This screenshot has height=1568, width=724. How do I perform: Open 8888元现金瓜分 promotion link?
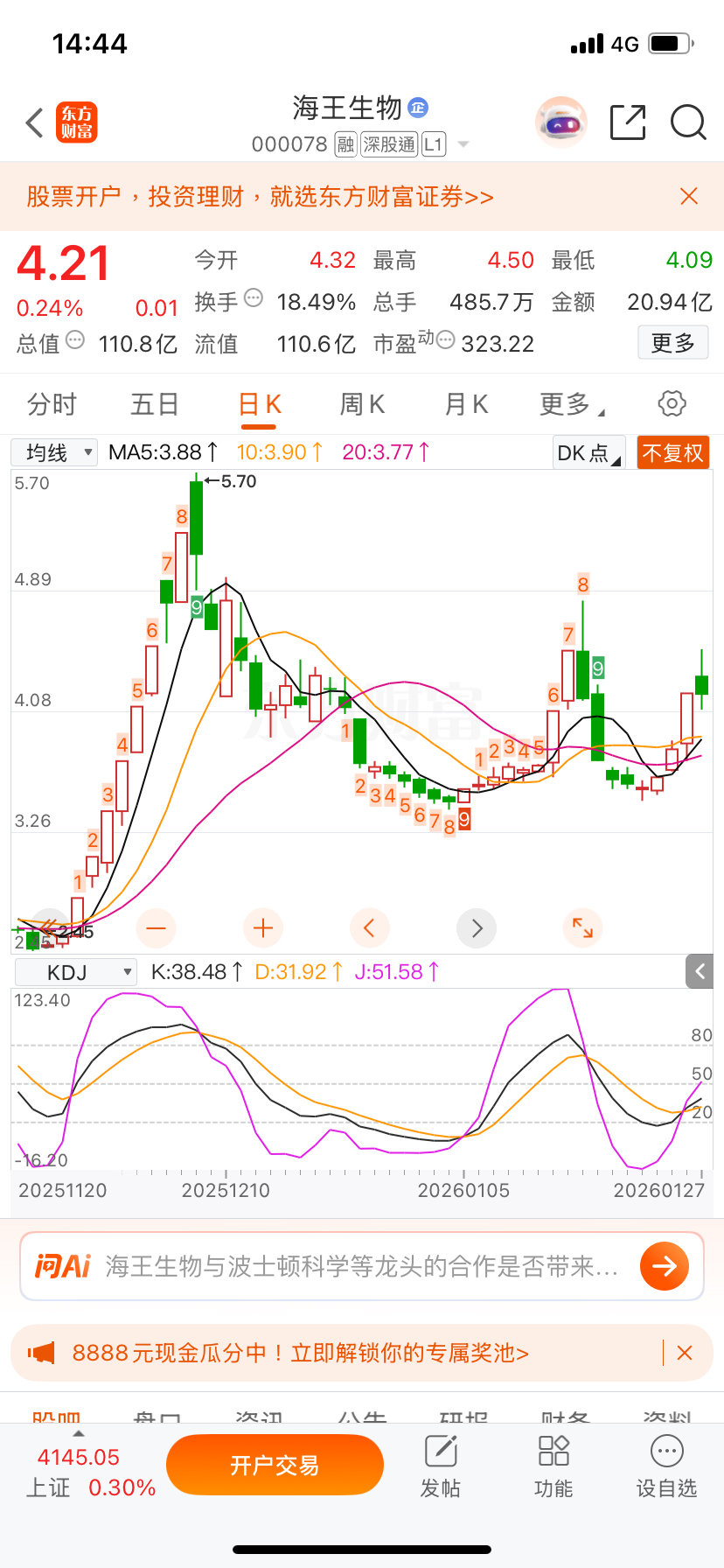coord(300,1354)
